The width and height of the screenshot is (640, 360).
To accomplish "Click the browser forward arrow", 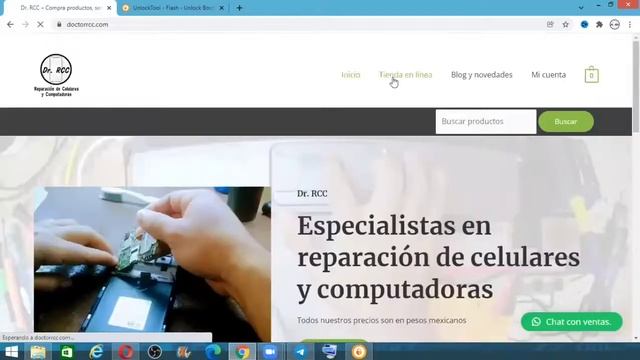I will (x=25, y=24).
